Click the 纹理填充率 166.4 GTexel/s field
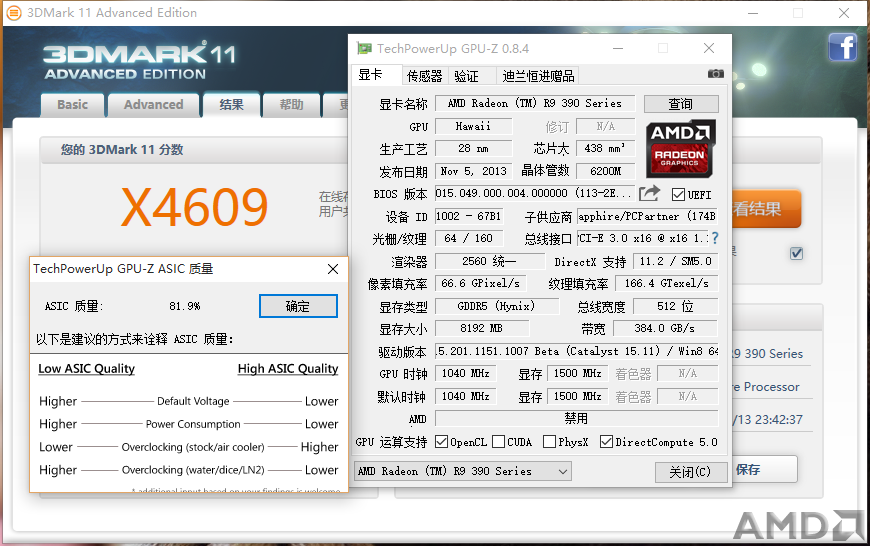This screenshot has height=546, width=870. pyautogui.click(x=667, y=284)
